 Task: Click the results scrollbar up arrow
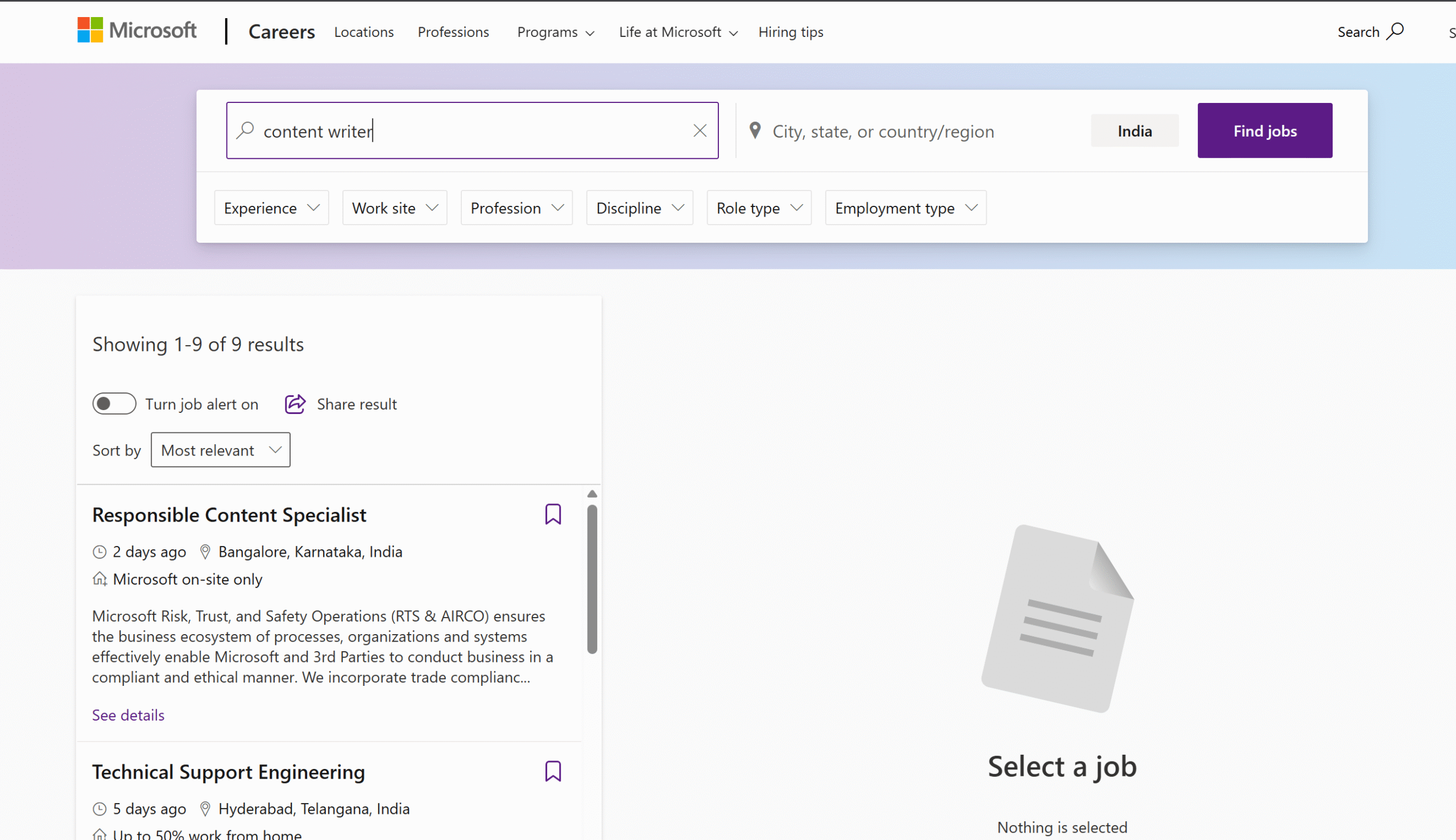tap(592, 494)
